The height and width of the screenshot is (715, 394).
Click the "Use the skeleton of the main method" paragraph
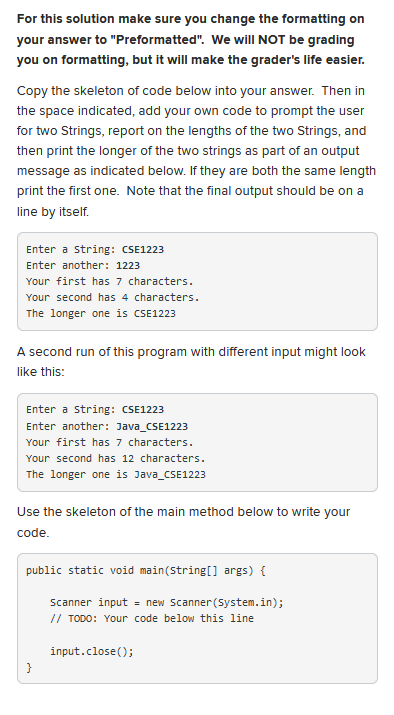(183, 522)
